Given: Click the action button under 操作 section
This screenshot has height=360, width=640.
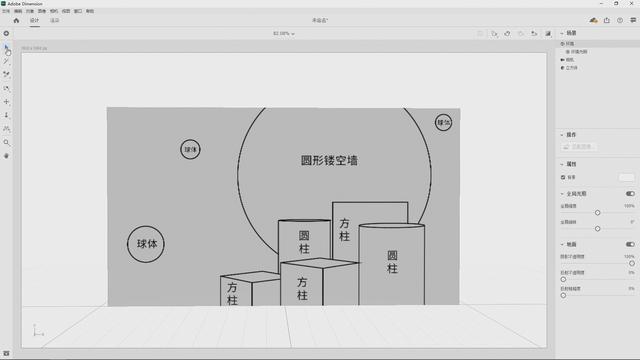Looking at the screenshot, I should 579,147.
